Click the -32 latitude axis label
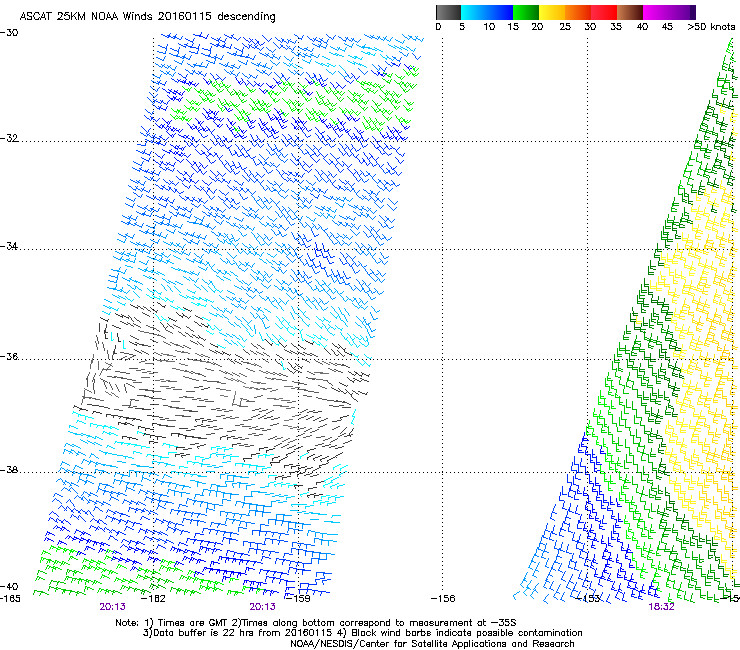The height and width of the screenshot is (650, 740). tap(9, 138)
